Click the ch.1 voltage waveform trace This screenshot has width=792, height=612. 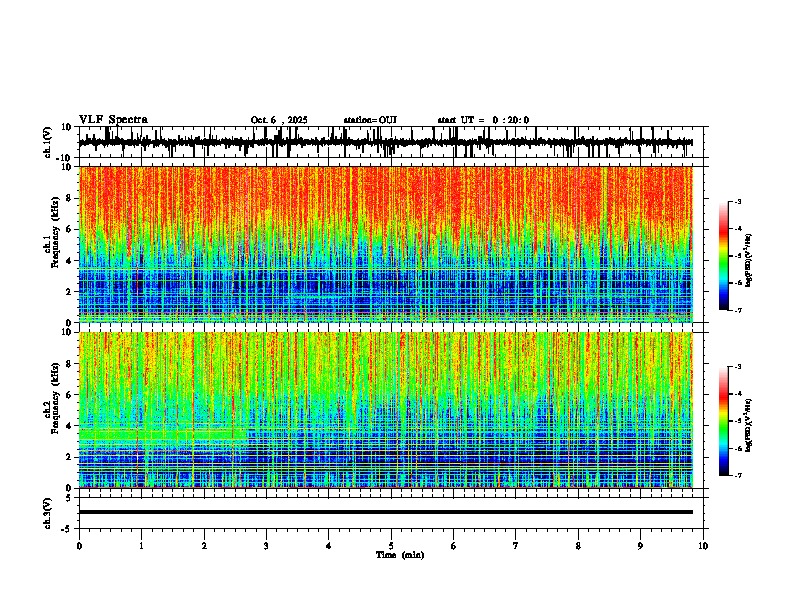(385, 142)
